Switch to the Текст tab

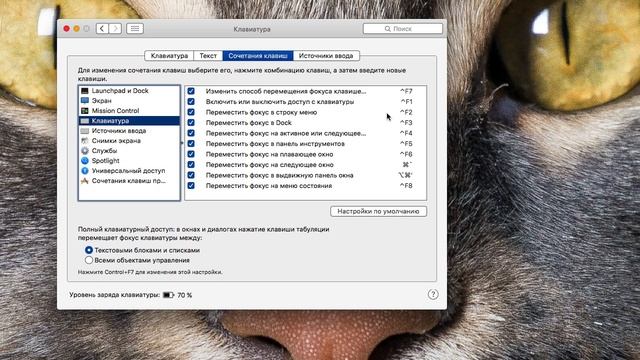[x=208, y=56]
